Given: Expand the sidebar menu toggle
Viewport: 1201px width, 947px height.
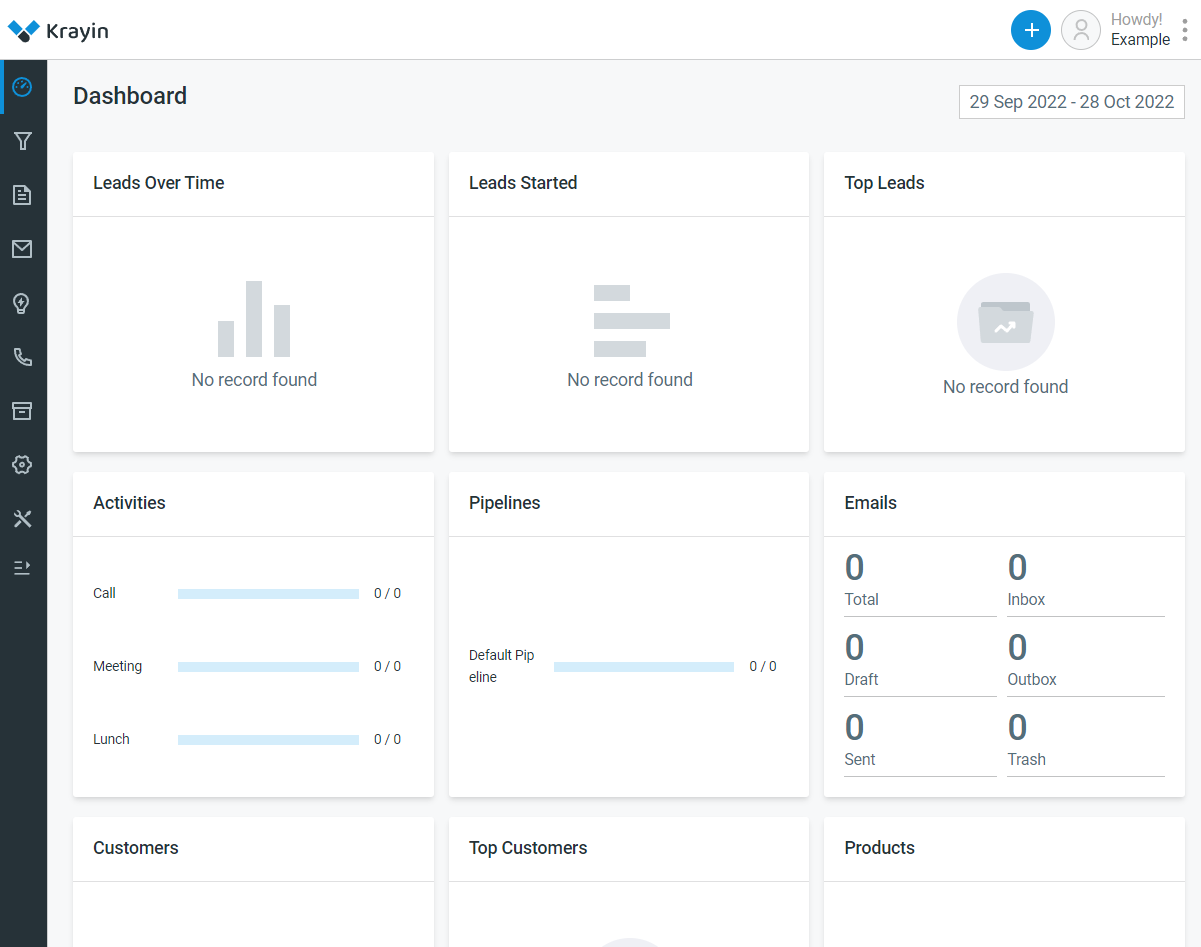Looking at the screenshot, I should click(22, 568).
